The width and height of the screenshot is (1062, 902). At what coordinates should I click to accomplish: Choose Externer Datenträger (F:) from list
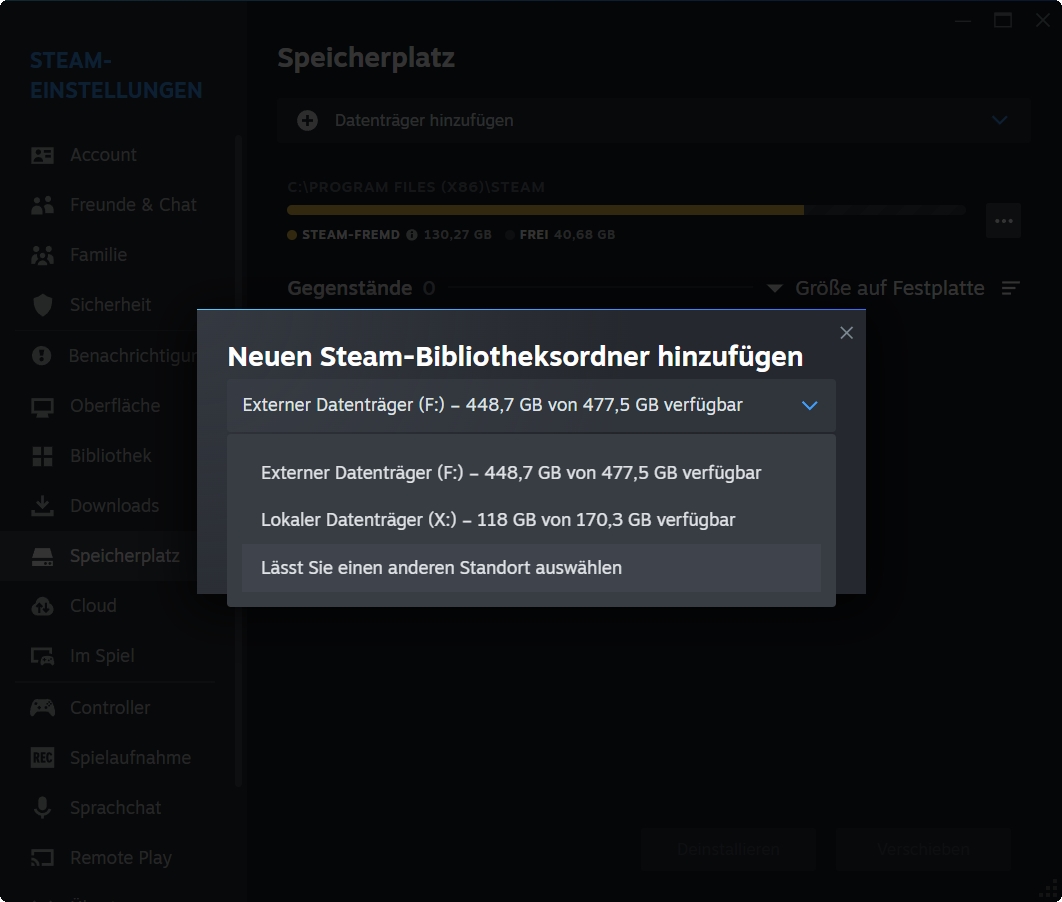tap(531, 473)
